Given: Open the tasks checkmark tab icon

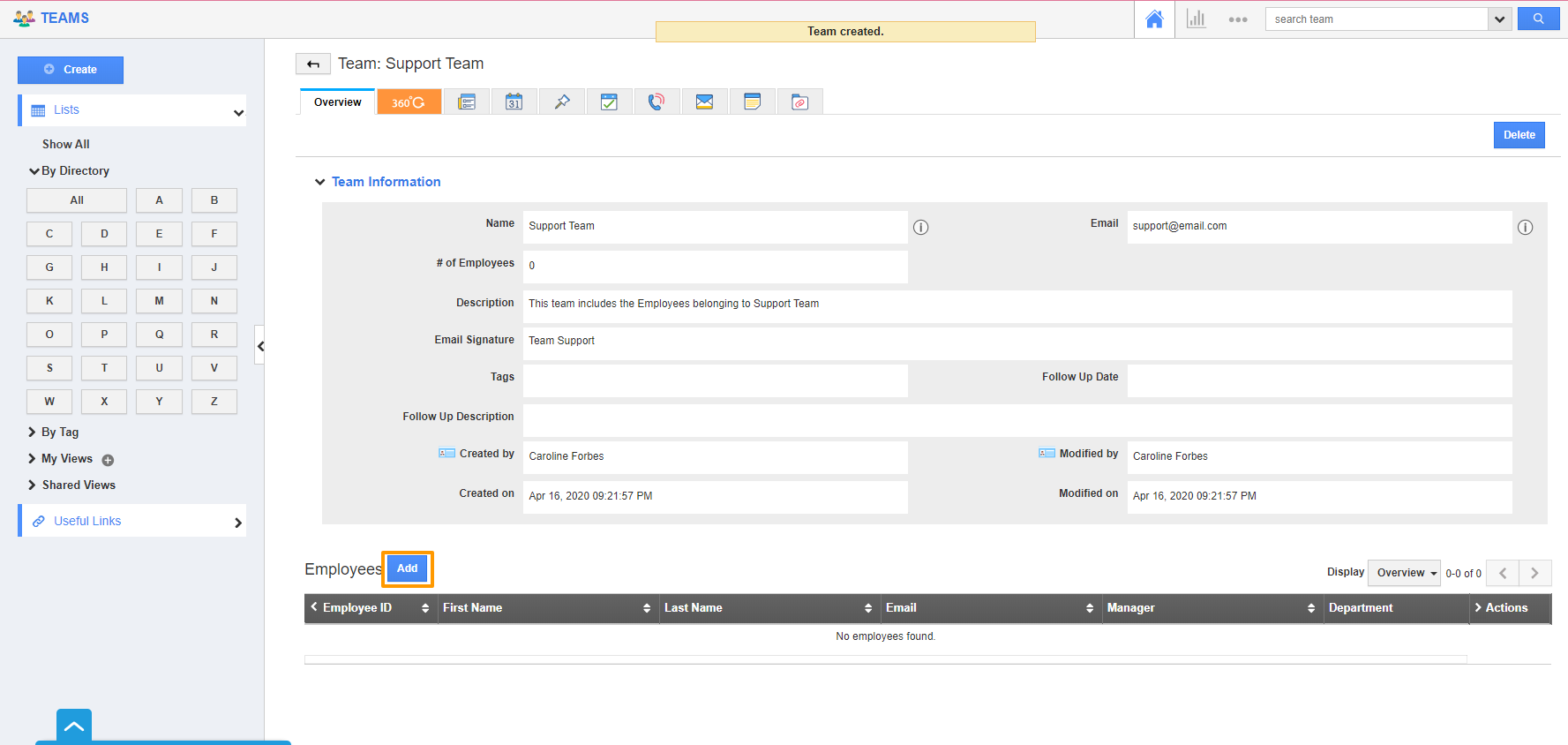Looking at the screenshot, I should click(609, 102).
